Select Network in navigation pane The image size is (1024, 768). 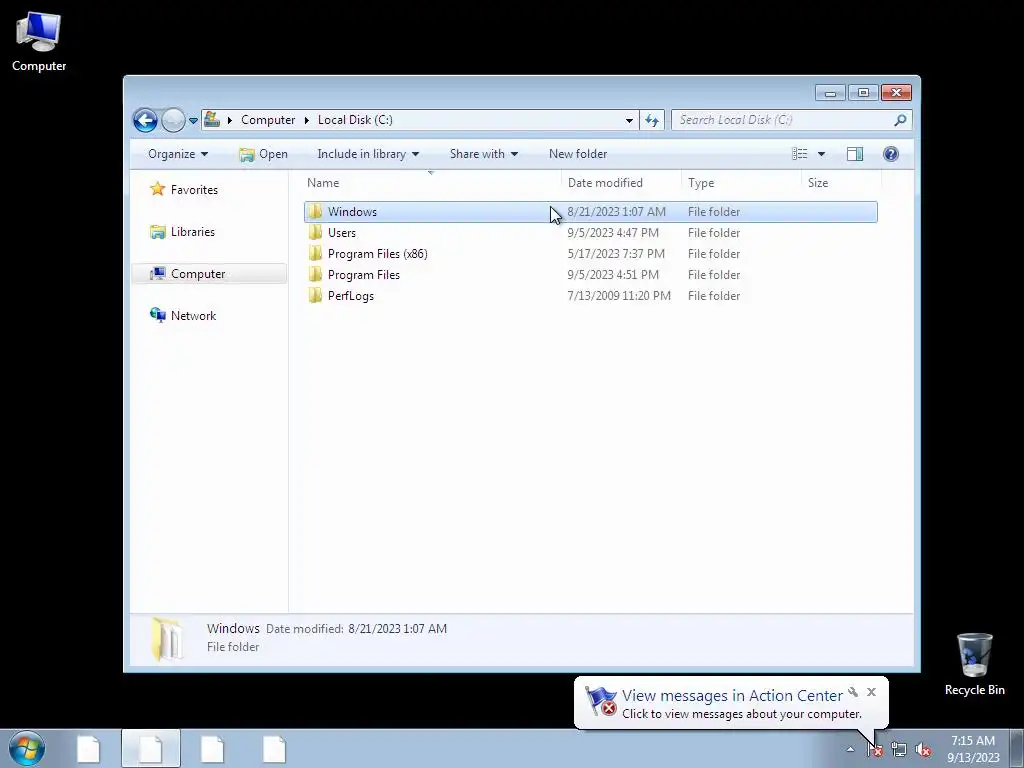(193, 315)
